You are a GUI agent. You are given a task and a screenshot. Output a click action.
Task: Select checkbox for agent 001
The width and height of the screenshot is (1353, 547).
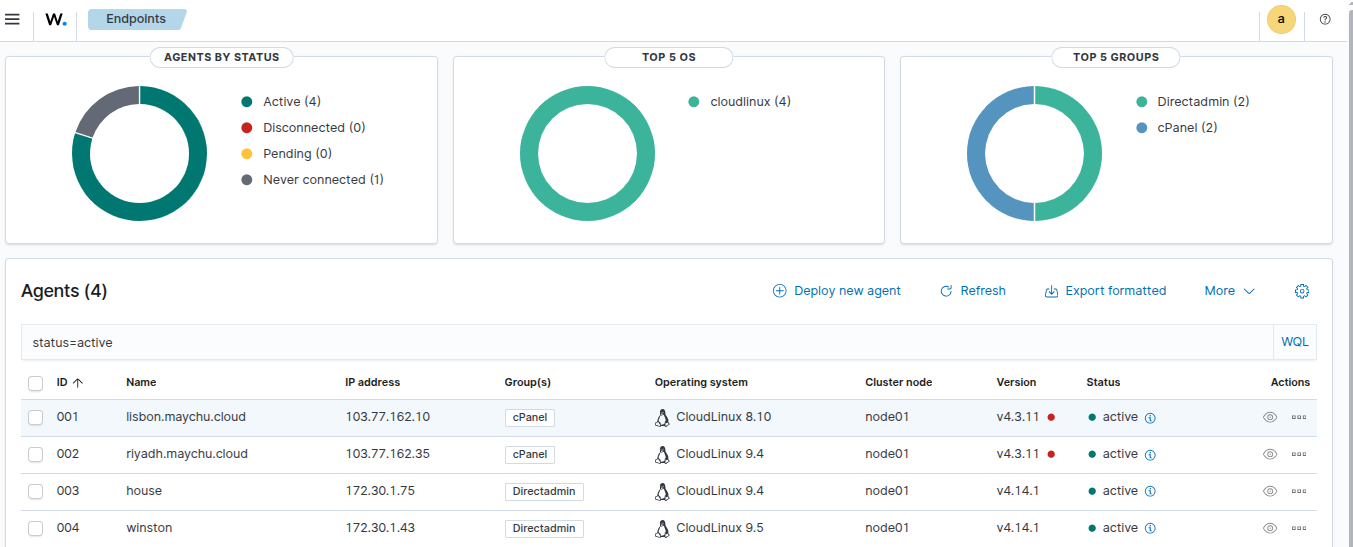(36, 417)
